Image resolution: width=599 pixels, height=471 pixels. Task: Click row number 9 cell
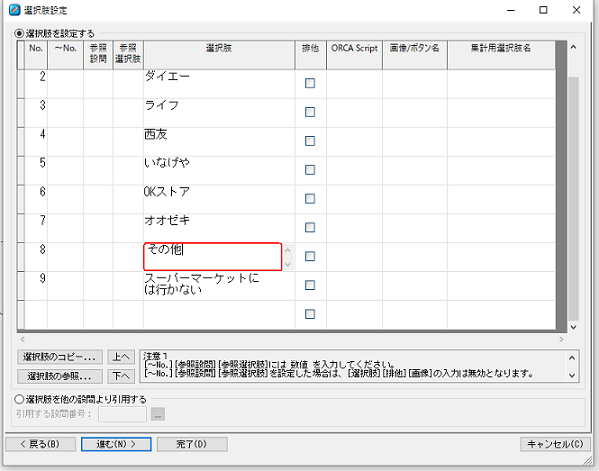36,286
